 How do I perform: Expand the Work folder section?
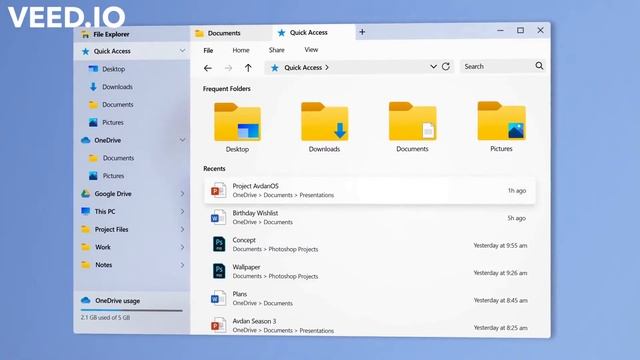[x=182, y=247]
